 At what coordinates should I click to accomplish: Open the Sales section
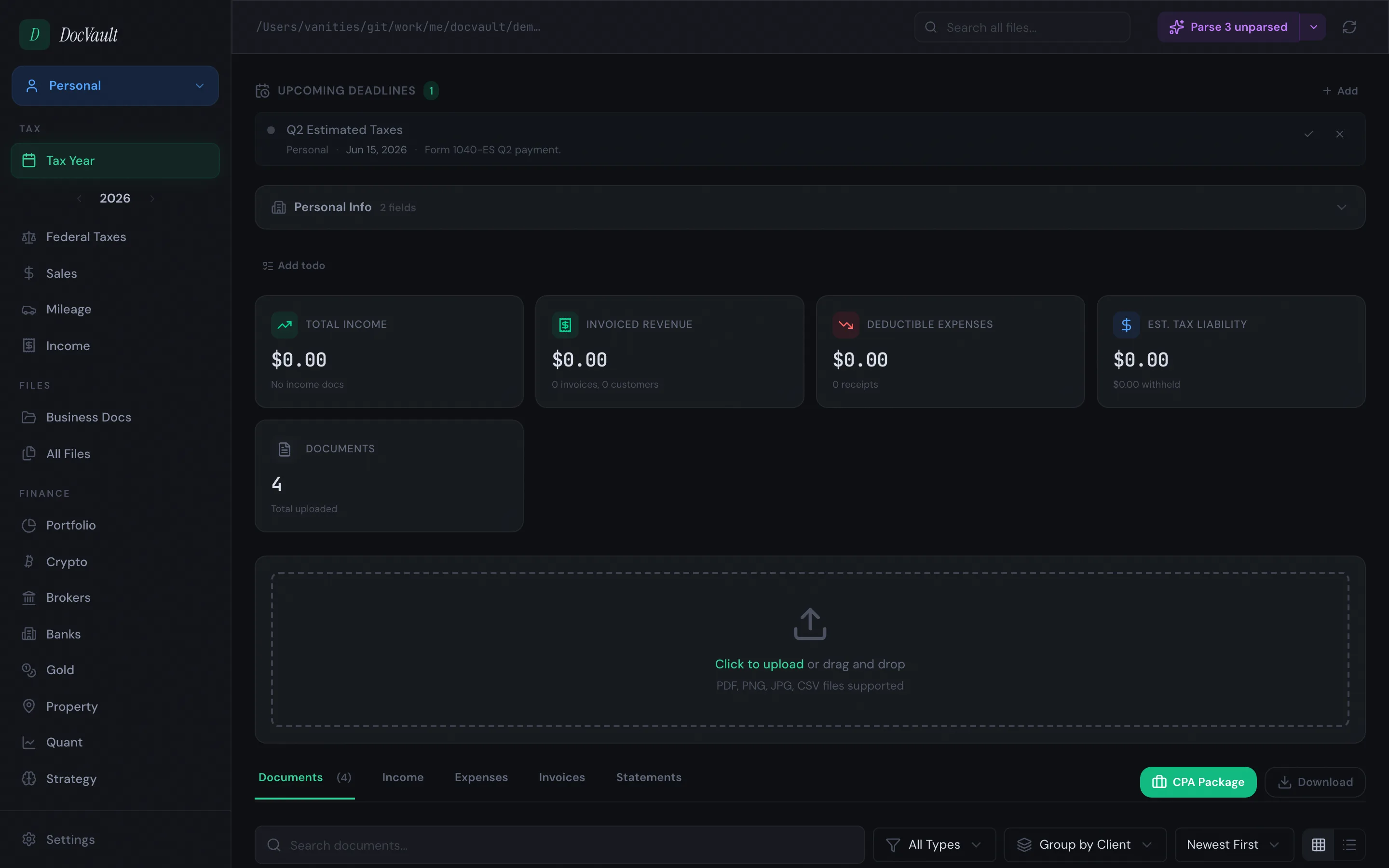(x=115, y=273)
